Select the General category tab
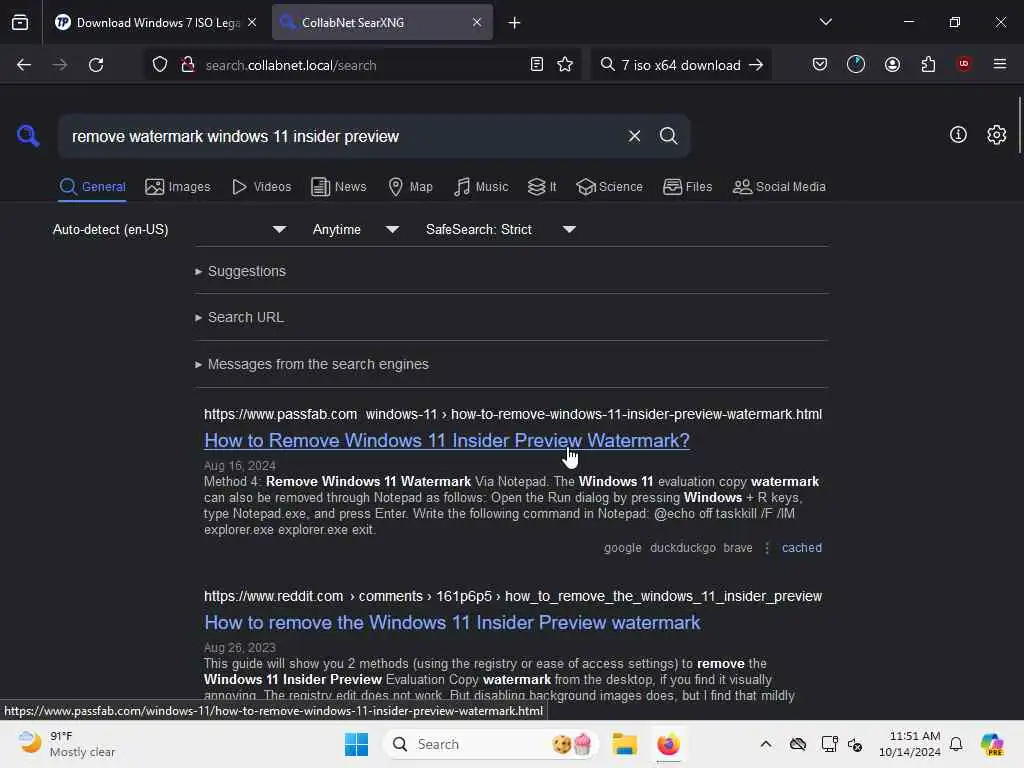 coord(92,187)
